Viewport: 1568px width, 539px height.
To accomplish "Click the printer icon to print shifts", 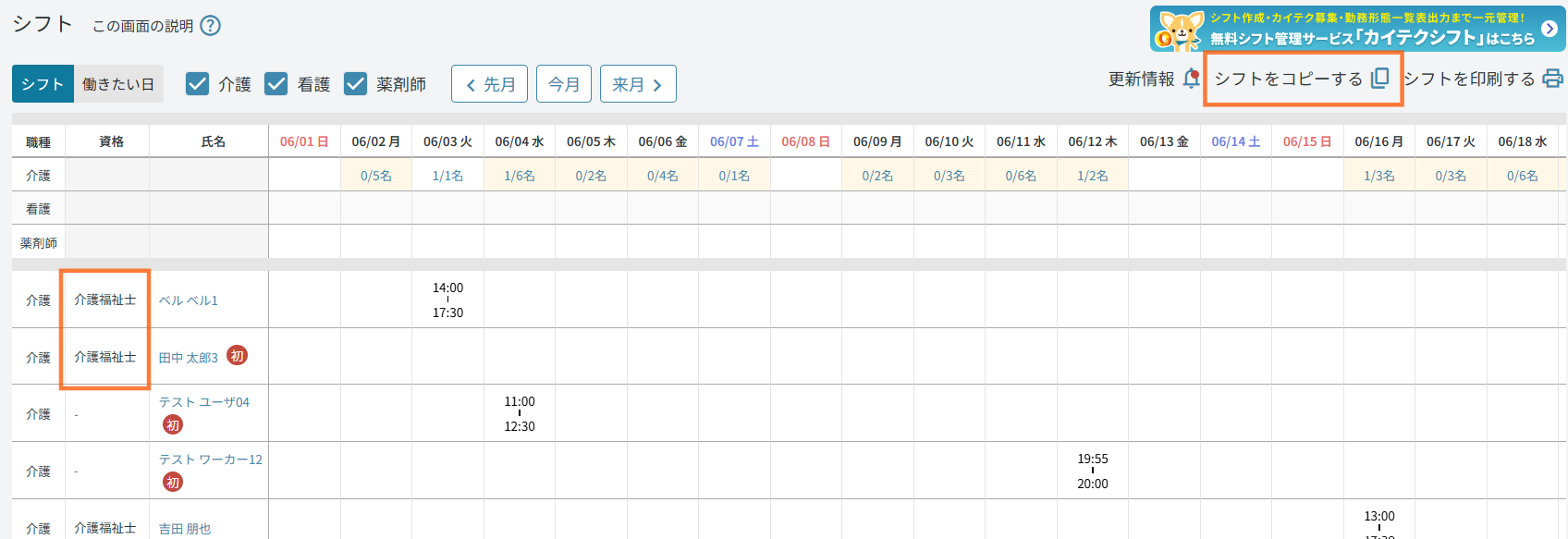I will [x=1552, y=79].
